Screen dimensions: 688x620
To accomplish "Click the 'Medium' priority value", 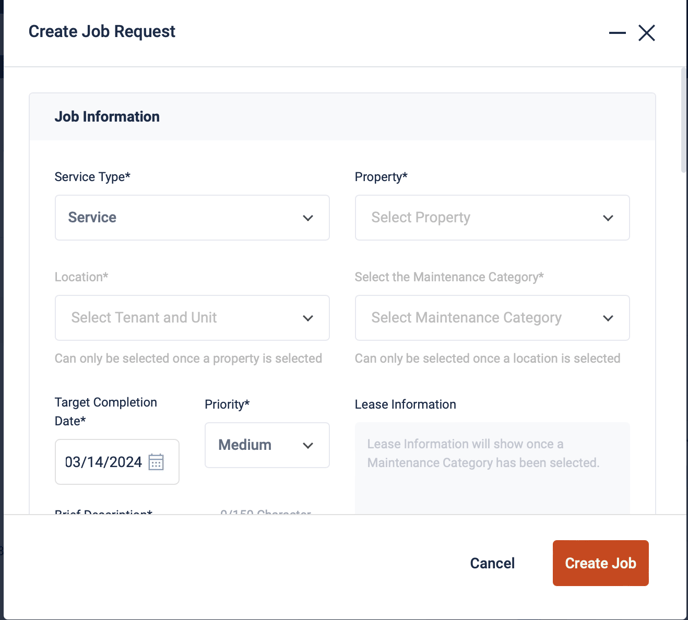I will (x=245, y=444).
